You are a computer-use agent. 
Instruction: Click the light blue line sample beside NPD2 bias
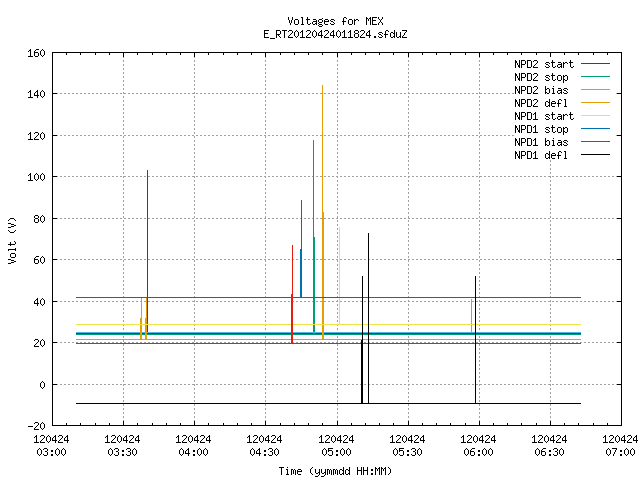pos(595,90)
